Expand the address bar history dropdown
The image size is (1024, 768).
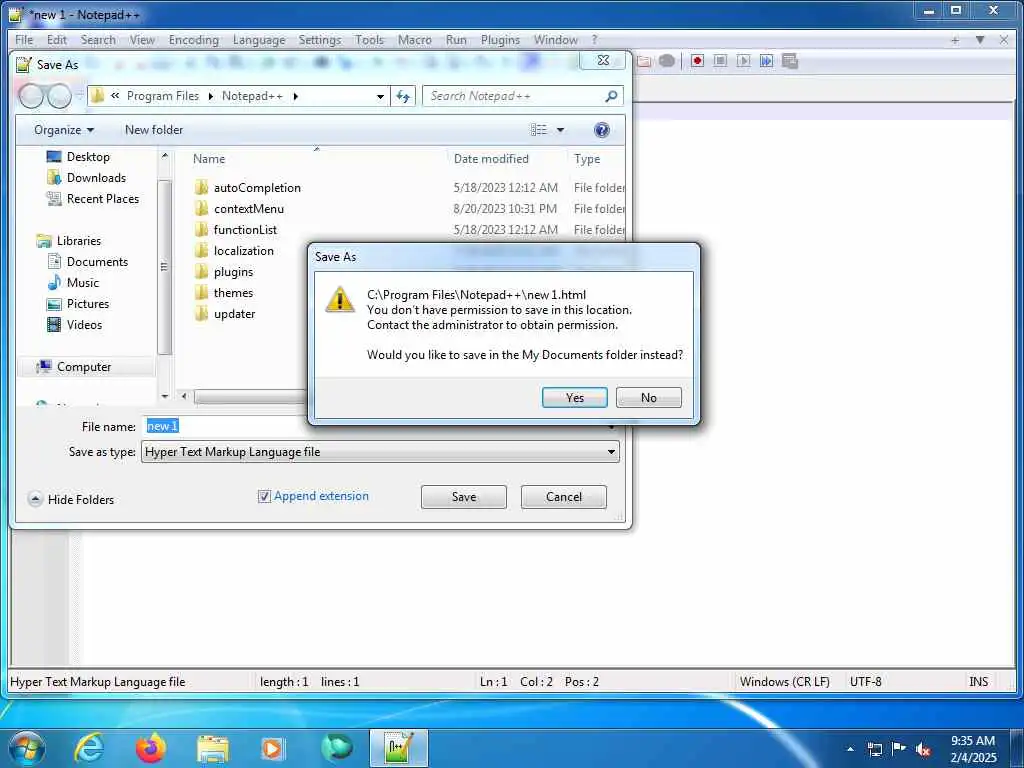tap(380, 97)
